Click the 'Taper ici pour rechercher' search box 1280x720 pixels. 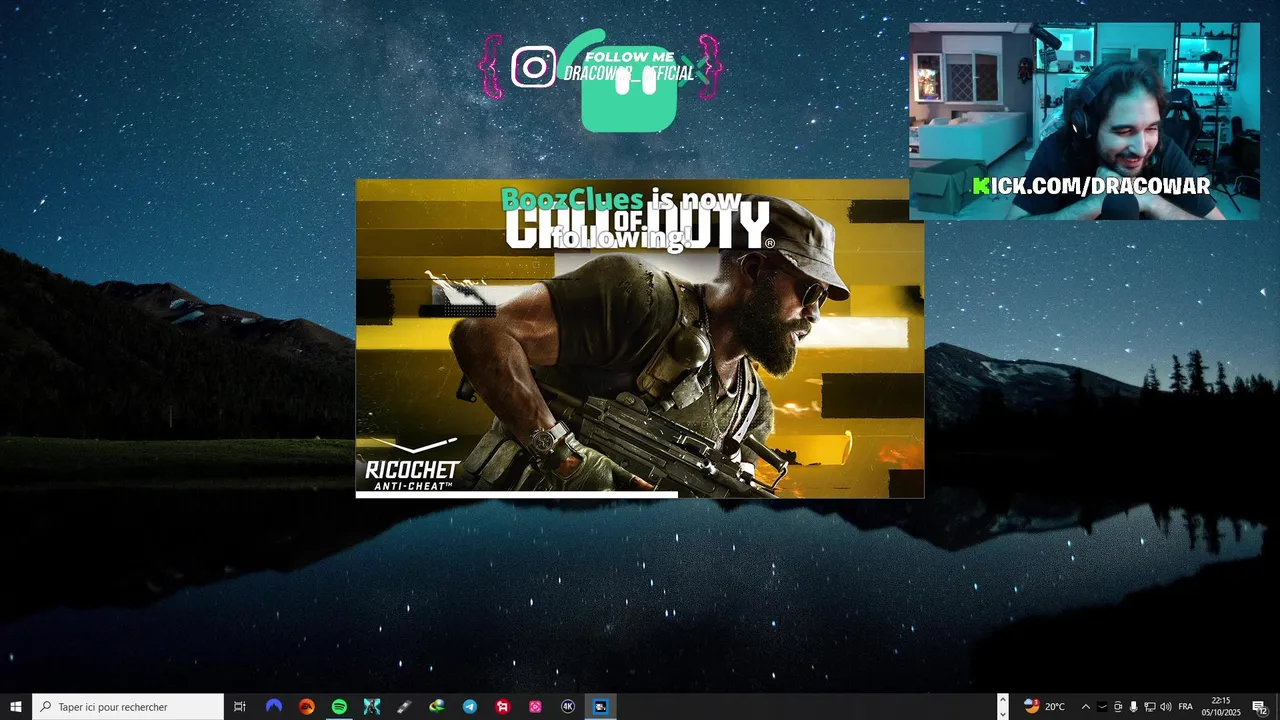128,706
